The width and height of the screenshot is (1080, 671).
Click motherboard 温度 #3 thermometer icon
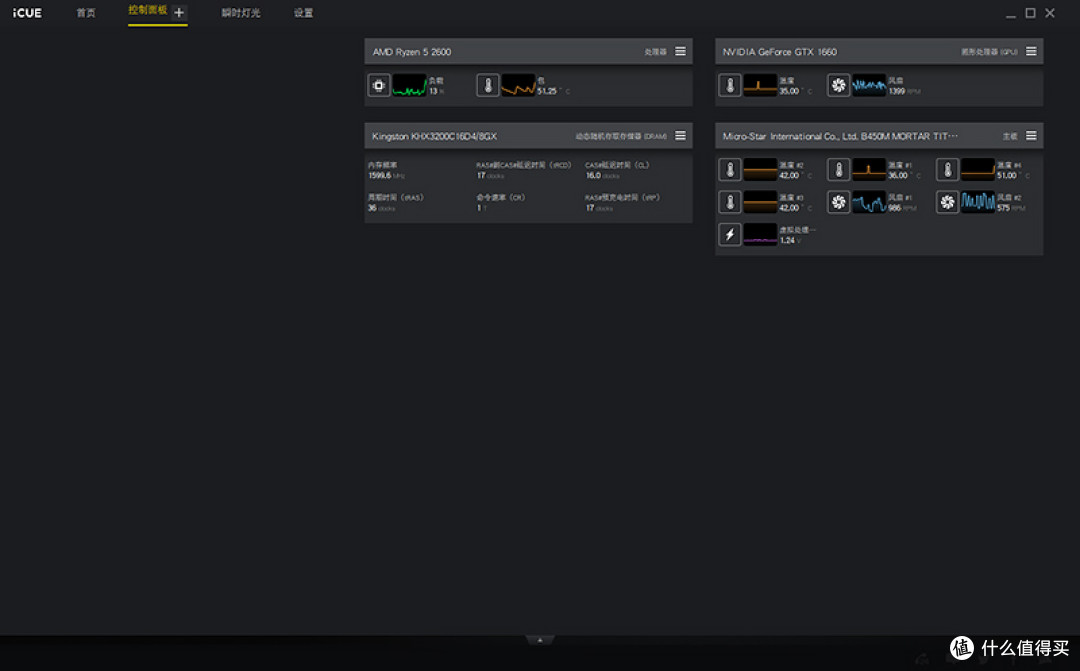(x=729, y=202)
